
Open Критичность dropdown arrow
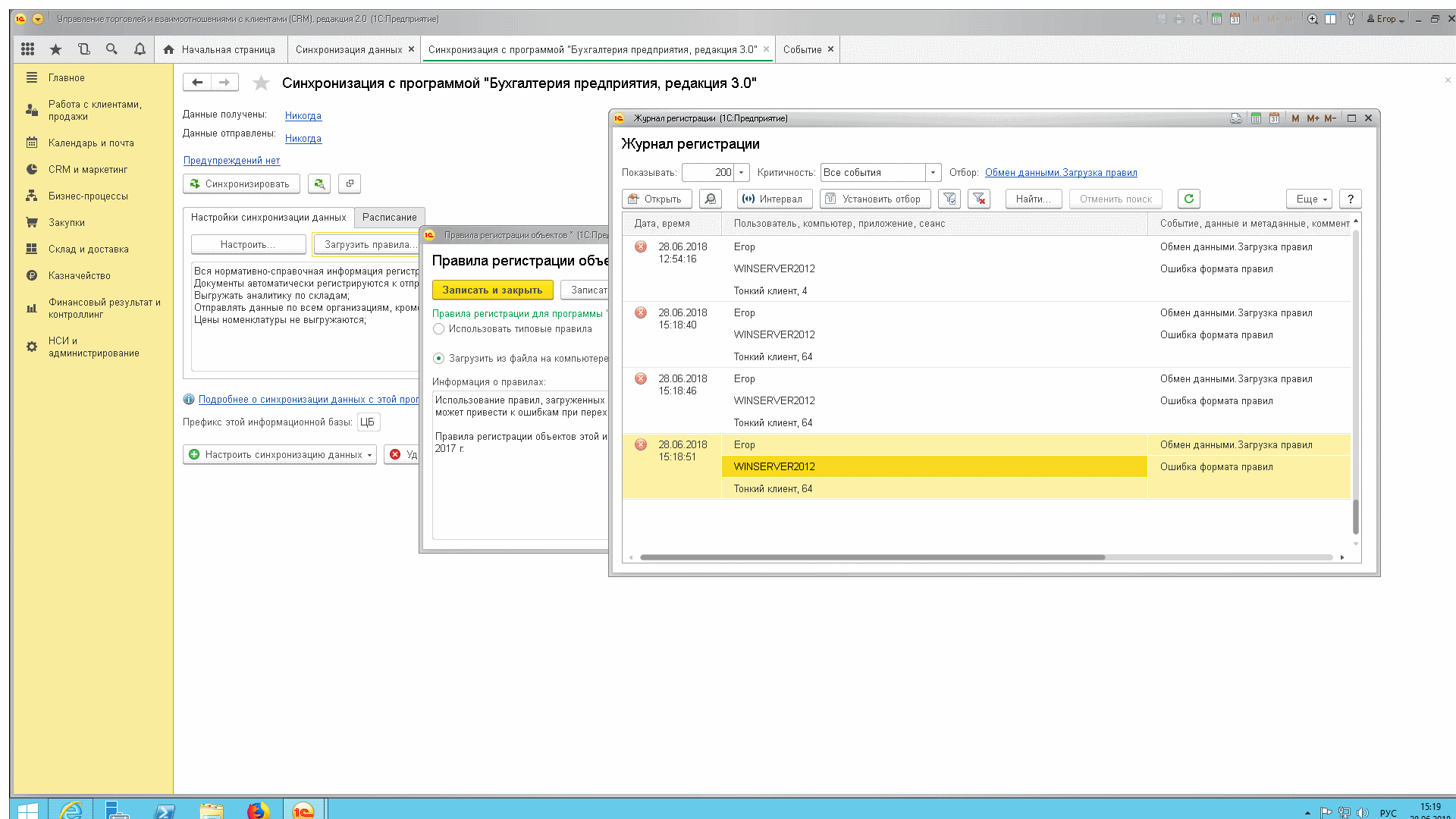coord(934,173)
